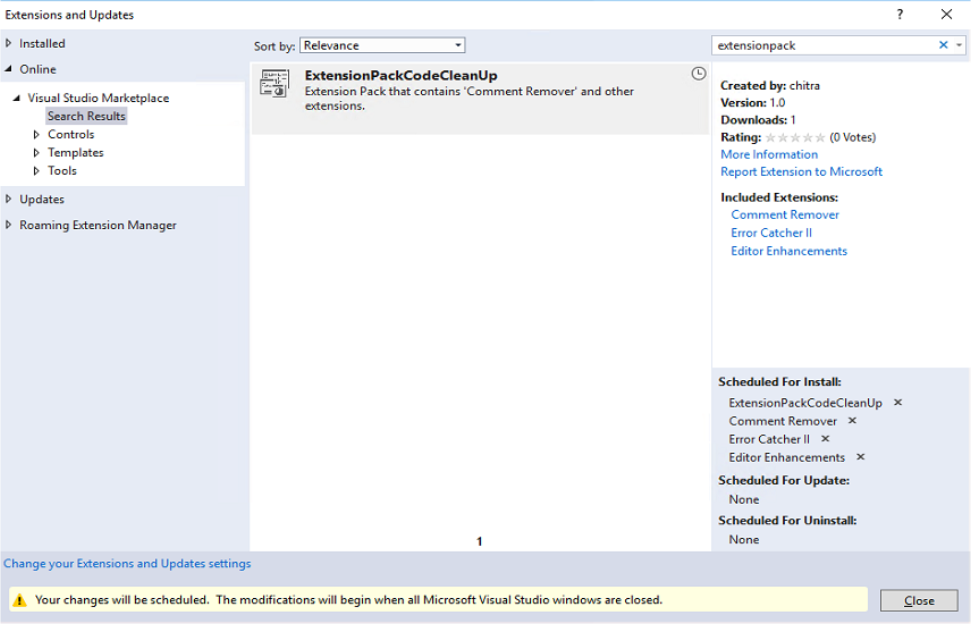Viewport: 971px width, 624px height.
Task: Click None under Scheduled For Update
Action: point(744,500)
